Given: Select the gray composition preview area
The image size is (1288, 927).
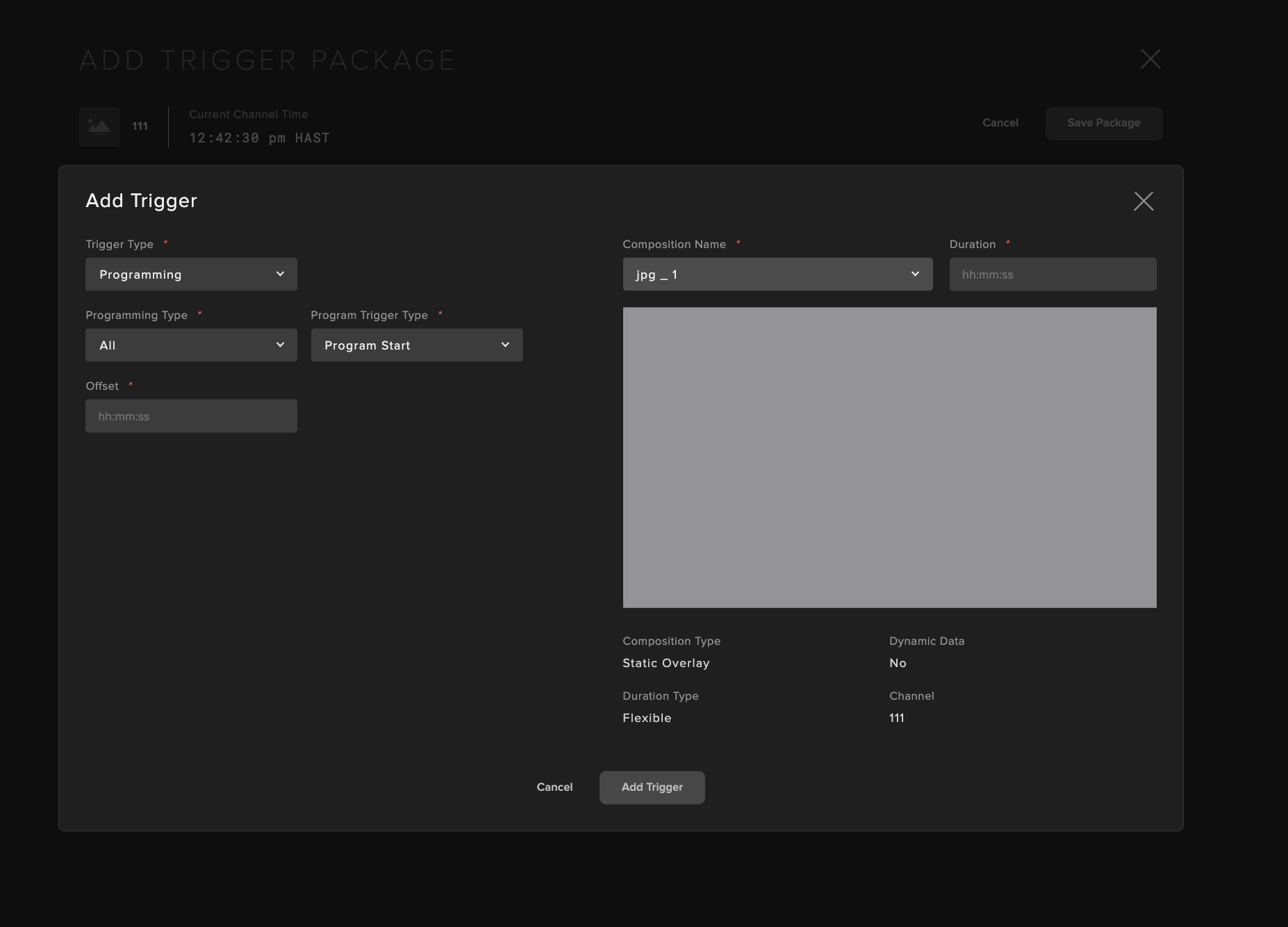Looking at the screenshot, I should [889, 457].
